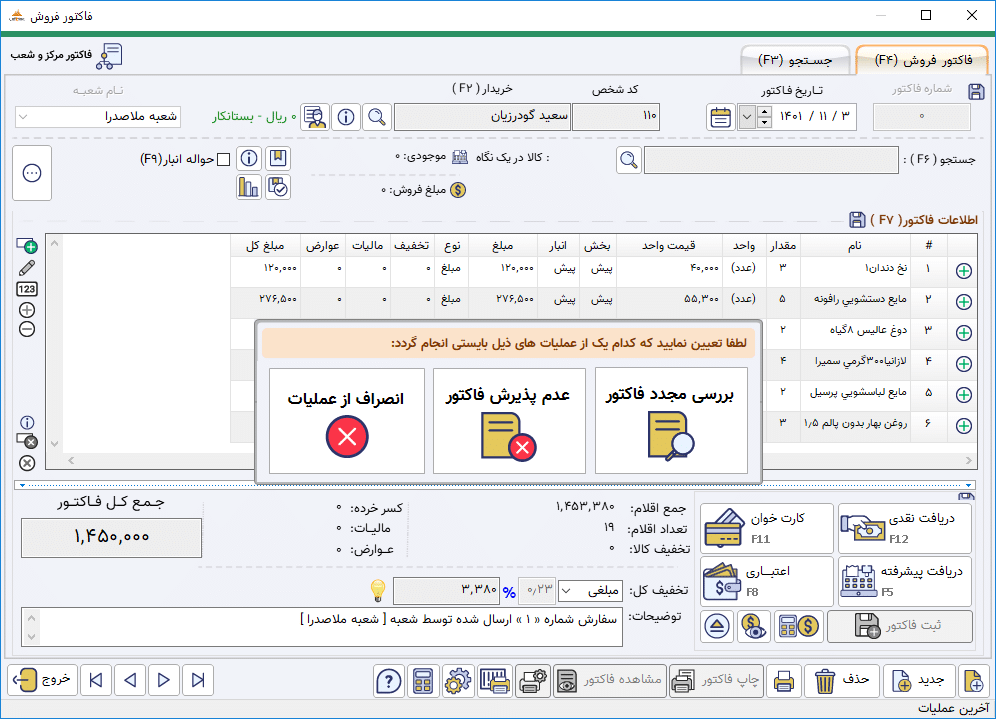The width and height of the screenshot is (996, 719).
Task: Click the توضیحات description text box
Action: (322, 627)
